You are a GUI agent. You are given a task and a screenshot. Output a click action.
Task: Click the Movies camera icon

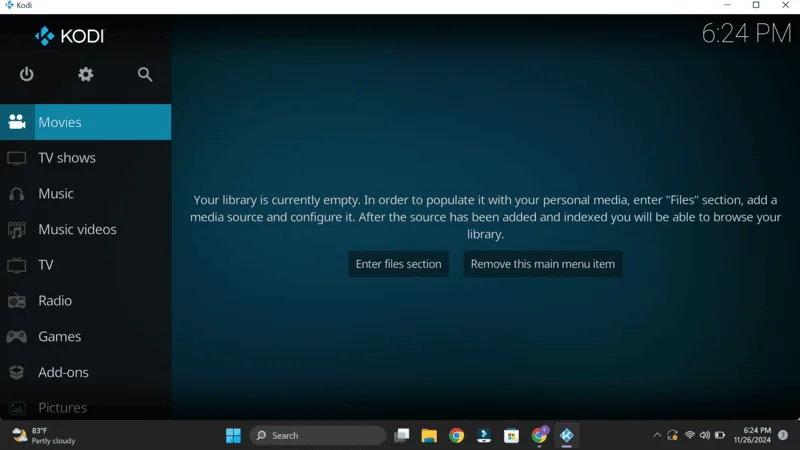pos(17,122)
